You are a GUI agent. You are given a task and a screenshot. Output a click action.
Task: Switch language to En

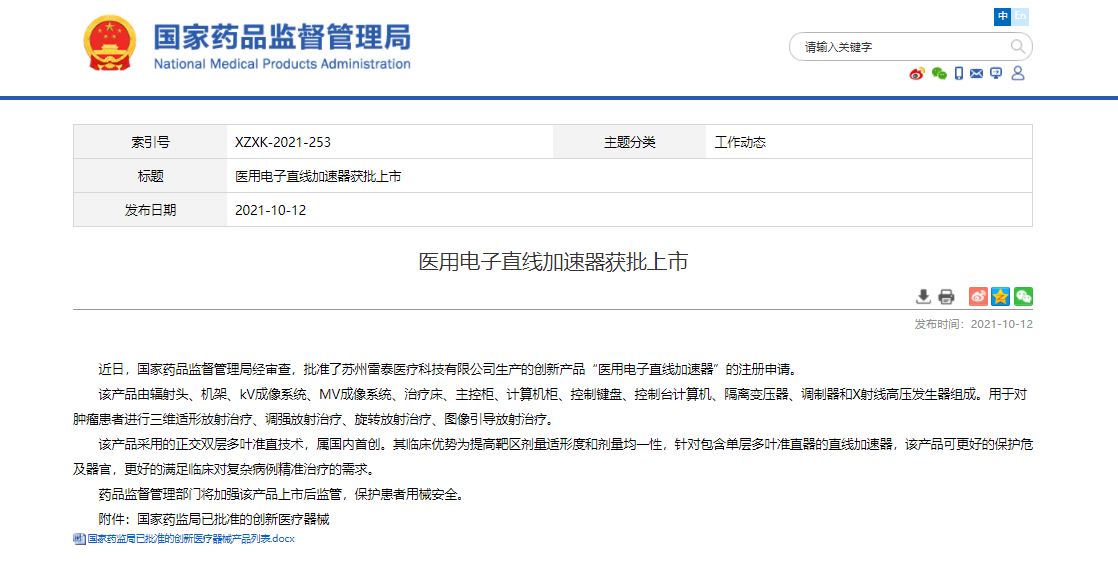[1021, 17]
